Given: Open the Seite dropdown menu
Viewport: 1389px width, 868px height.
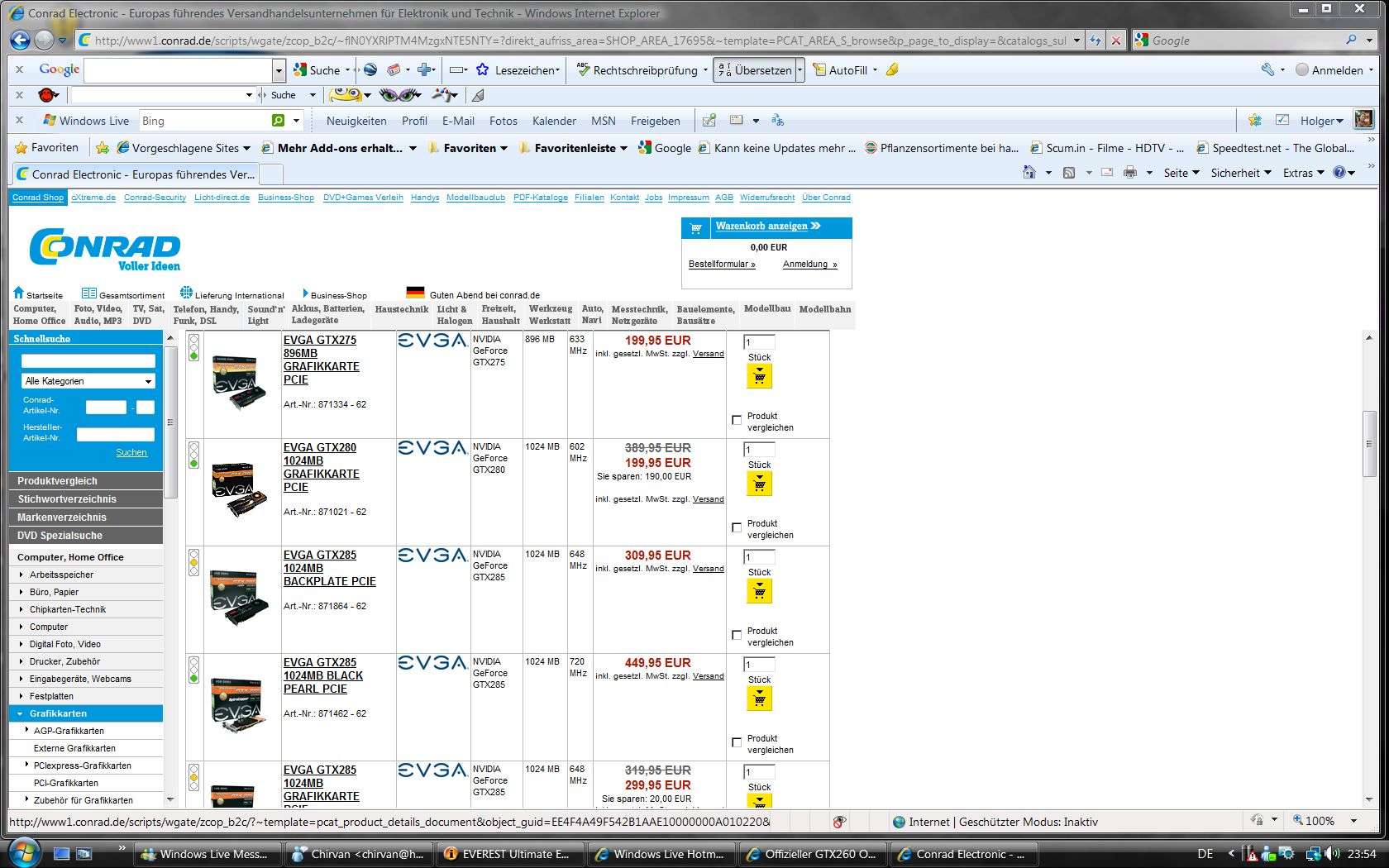Looking at the screenshot, I should pyautogui.click(x=1181, y=173).
